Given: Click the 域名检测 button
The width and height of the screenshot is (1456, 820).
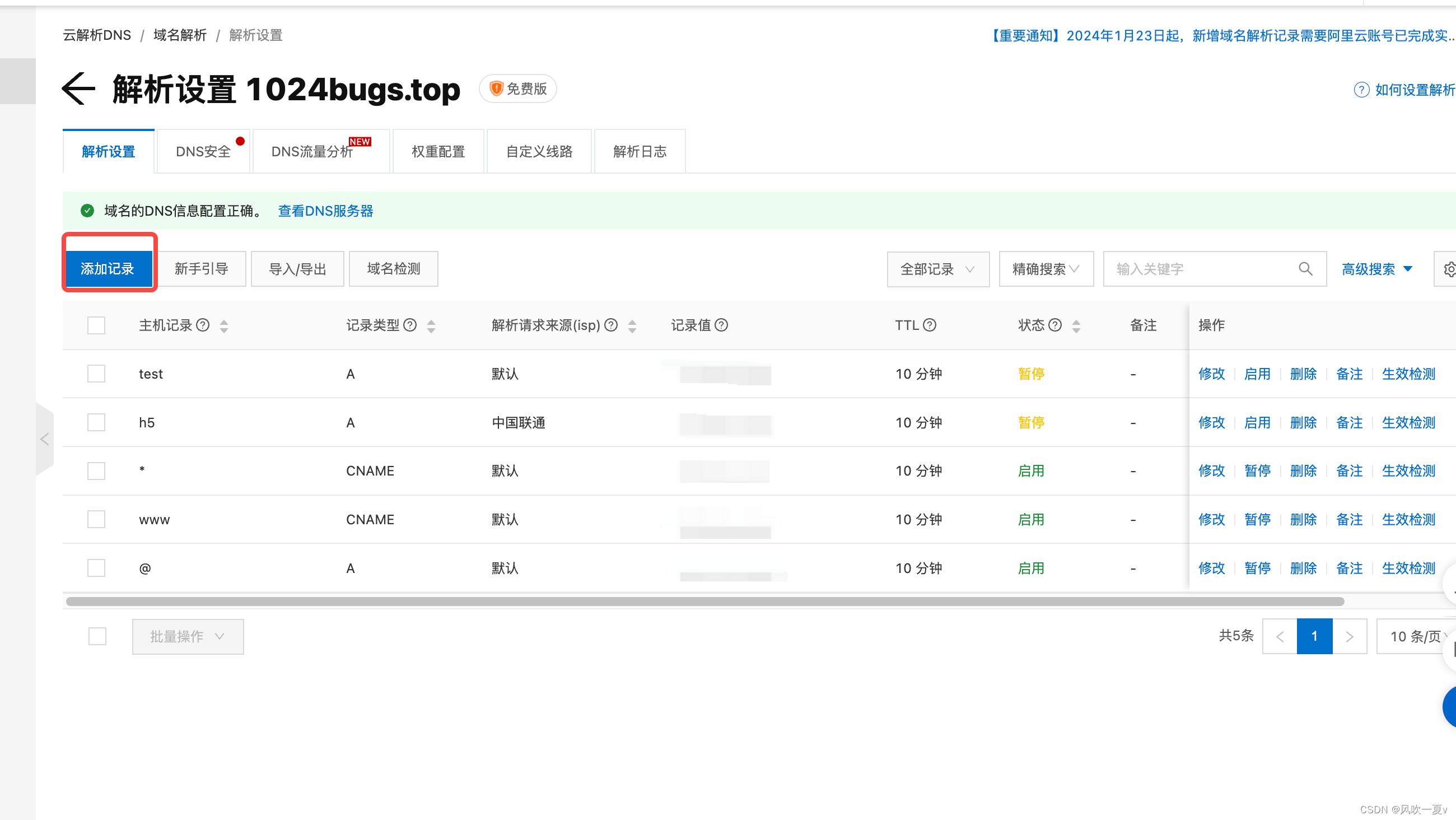Looking at the screenshot, I should [393, 269].
